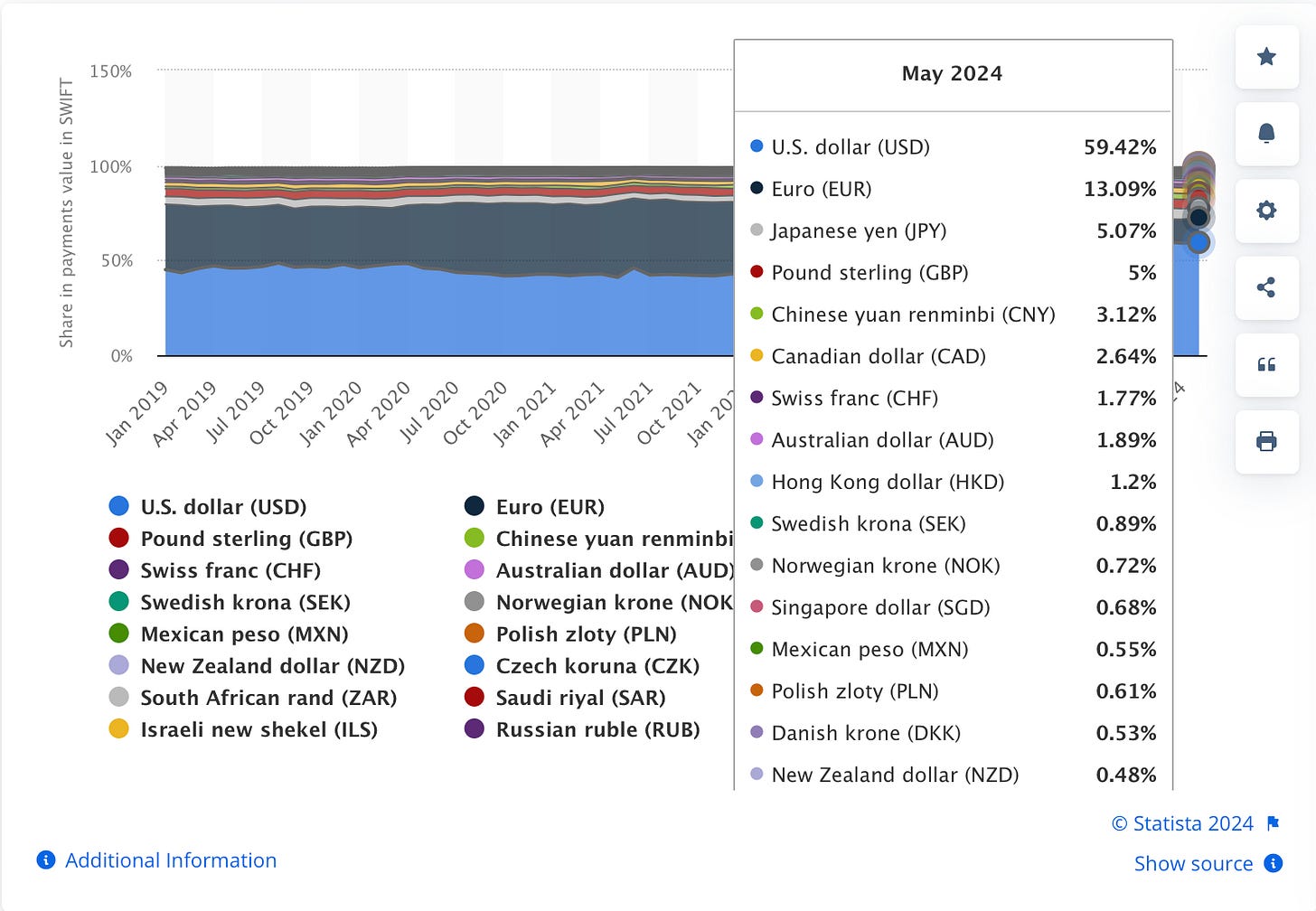Toggle Euro (EUR) legend series

(534, 506)
